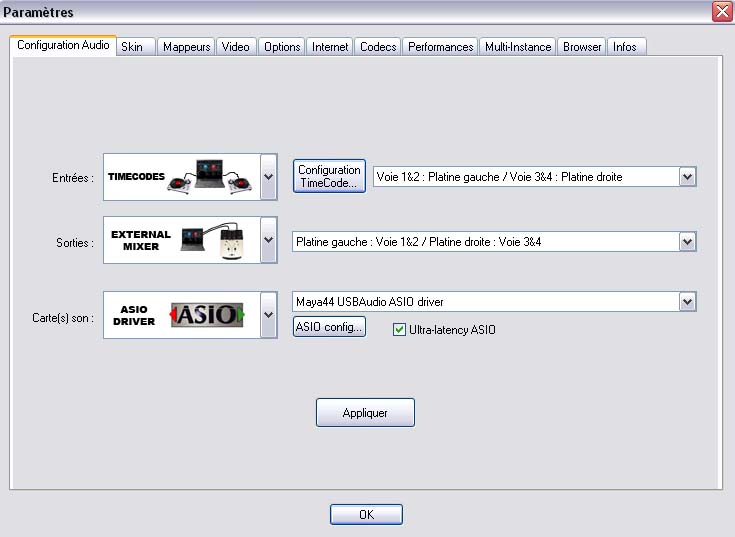Screen dimensions: 735x537
Task: Uncheck the Ultra-latency ASIO checkbox
Action: click(399, 330)
